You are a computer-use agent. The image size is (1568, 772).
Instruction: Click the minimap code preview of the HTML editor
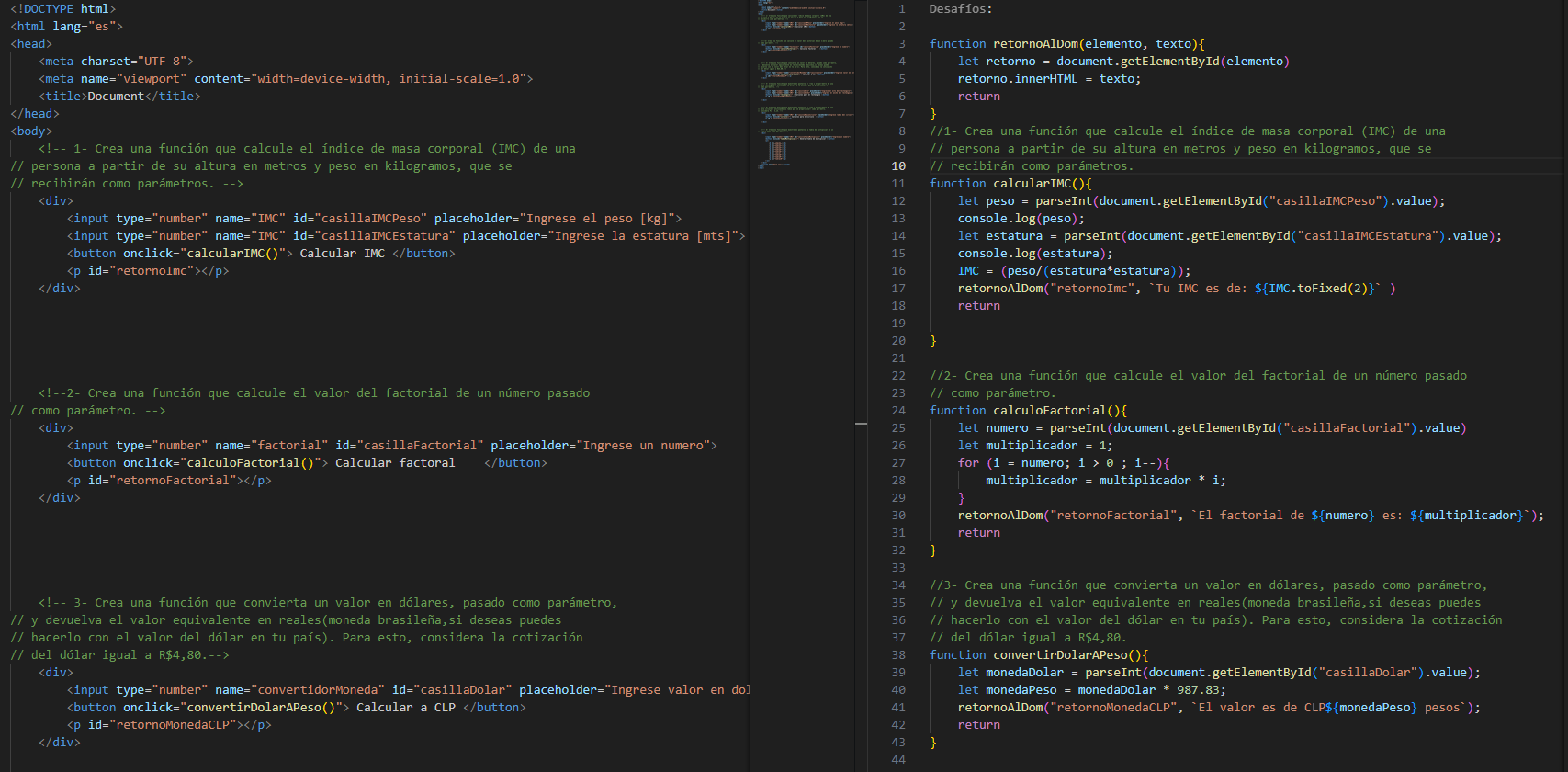(x=805, y=85)
